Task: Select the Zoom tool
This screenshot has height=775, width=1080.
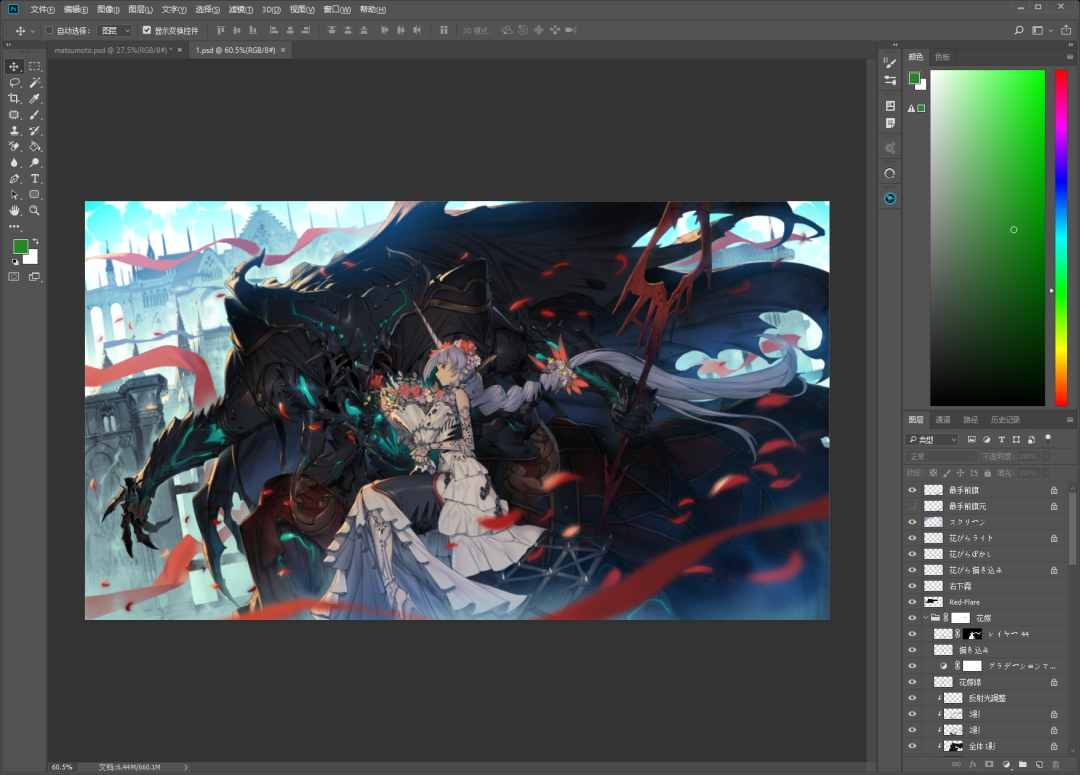Action: (x=34, y=211)
